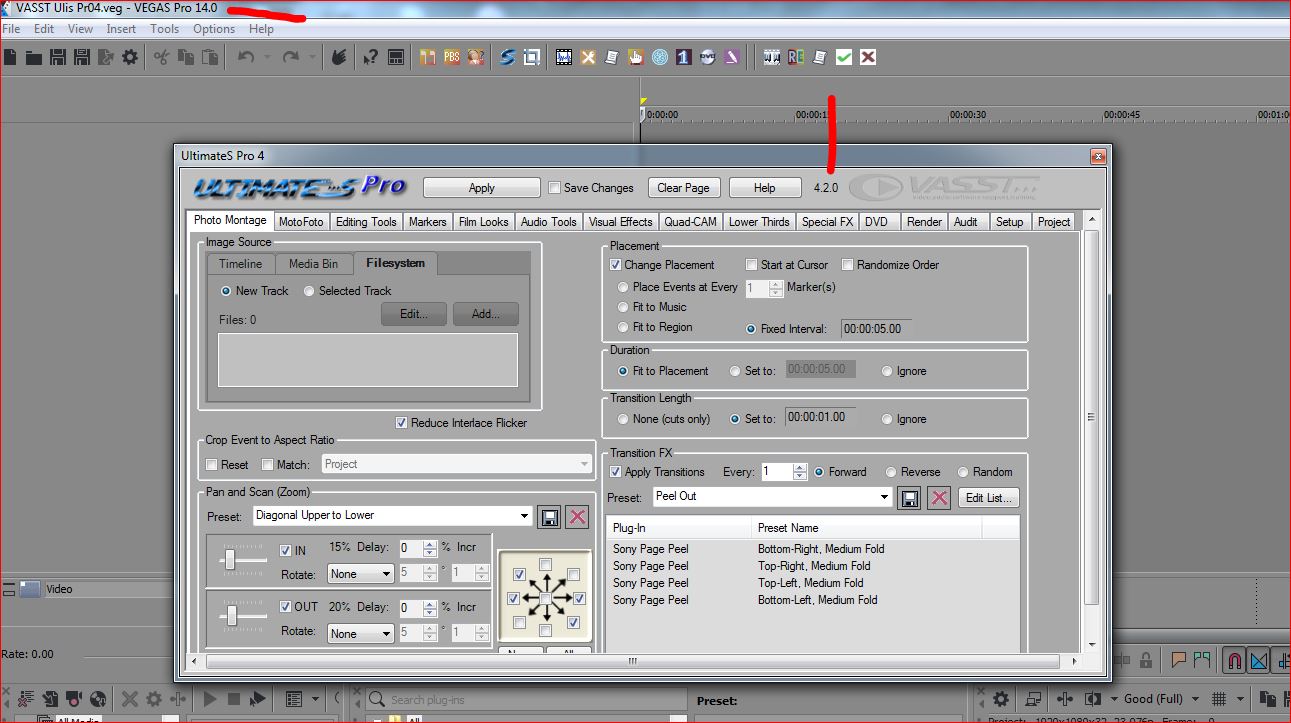Delete the Transition FX preset
The width and height of the screenshot is (1291, 723).
938,498
